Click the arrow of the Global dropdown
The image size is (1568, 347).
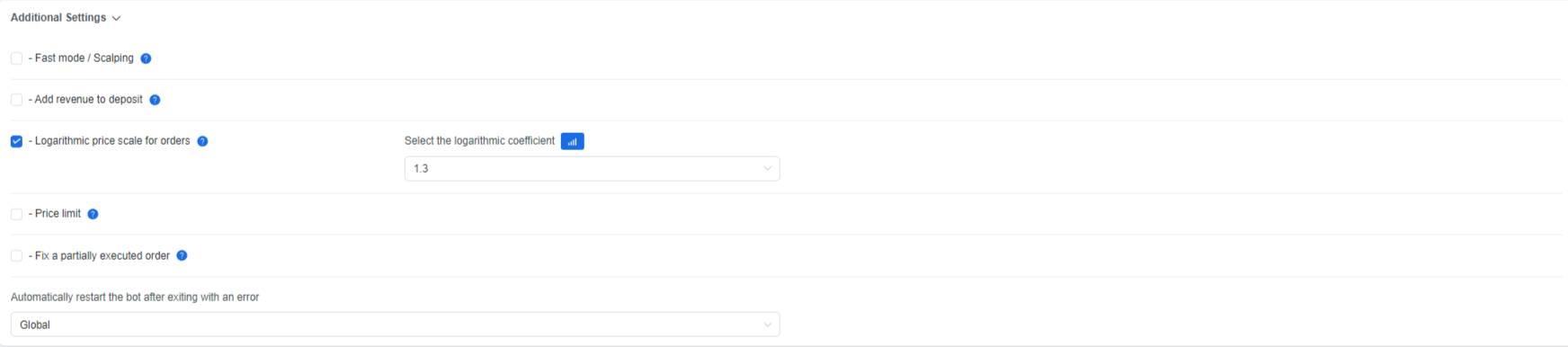pyautogui.click(x=767, y=325)
